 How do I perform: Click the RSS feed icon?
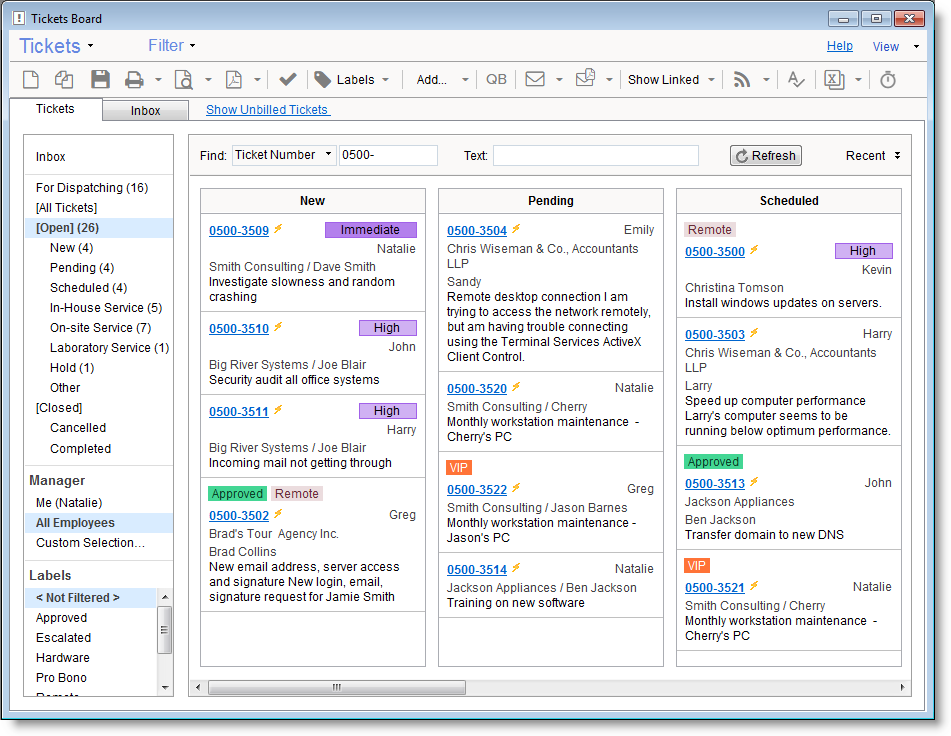(742, 80)
